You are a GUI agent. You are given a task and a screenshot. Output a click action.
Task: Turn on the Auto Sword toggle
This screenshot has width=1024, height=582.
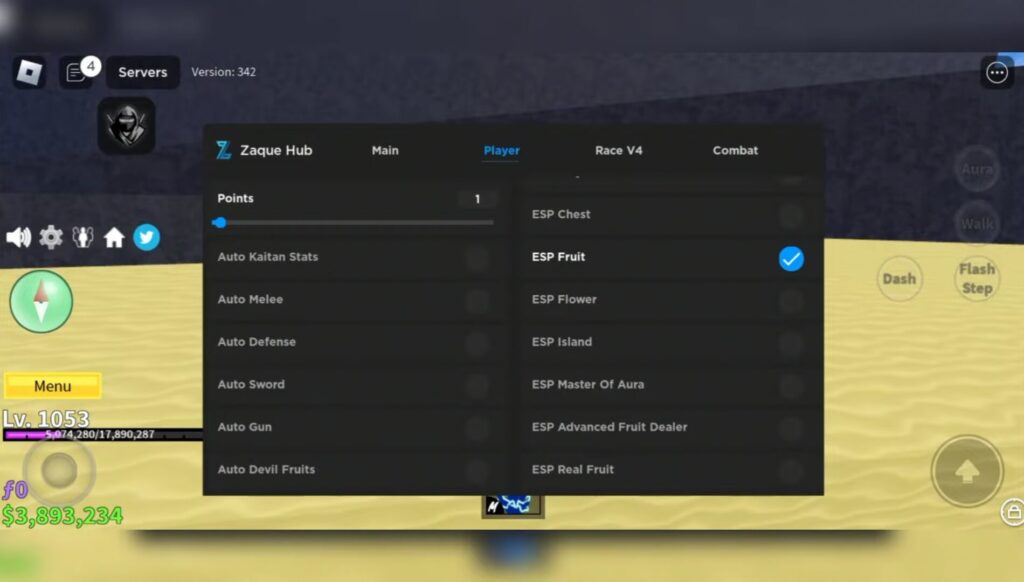[477, 385]
